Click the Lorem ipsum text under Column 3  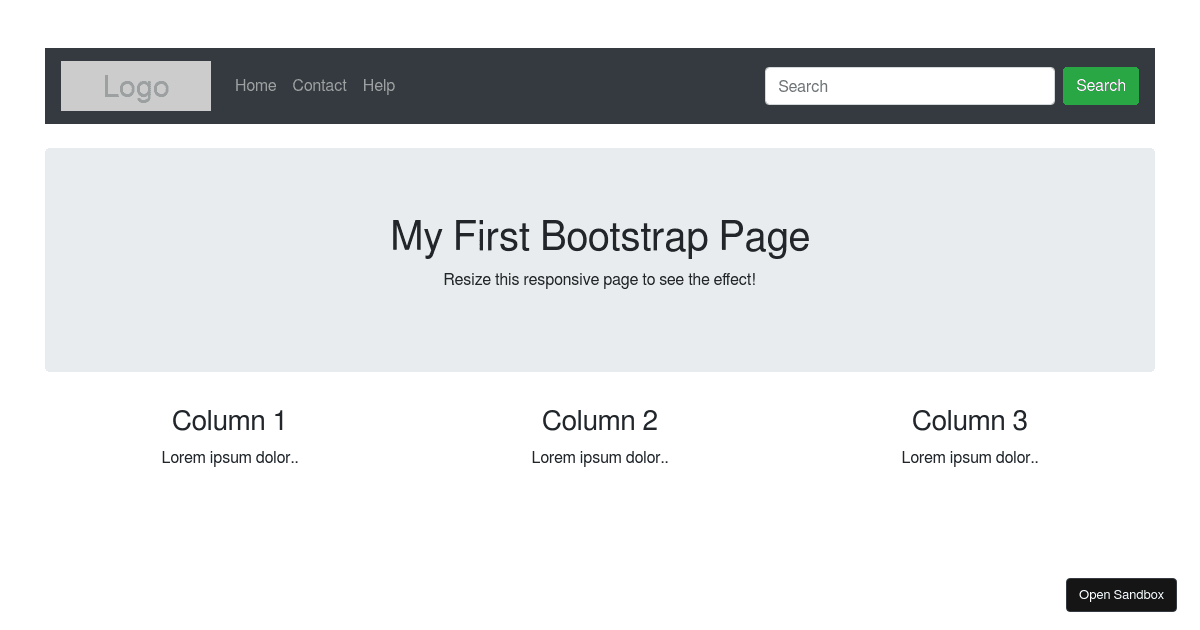coord(969,457)
